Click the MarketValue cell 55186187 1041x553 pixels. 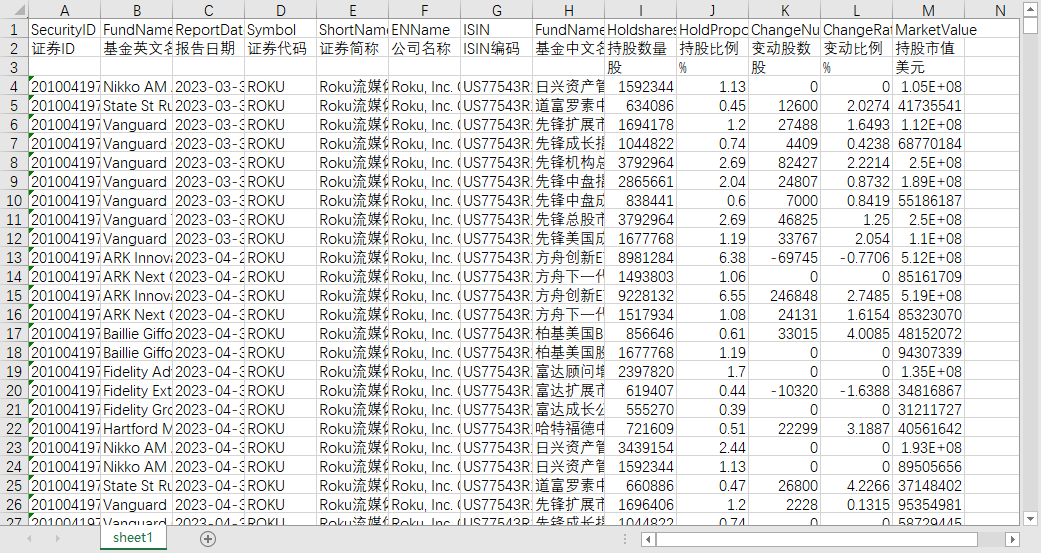click(x=929, y=200)
